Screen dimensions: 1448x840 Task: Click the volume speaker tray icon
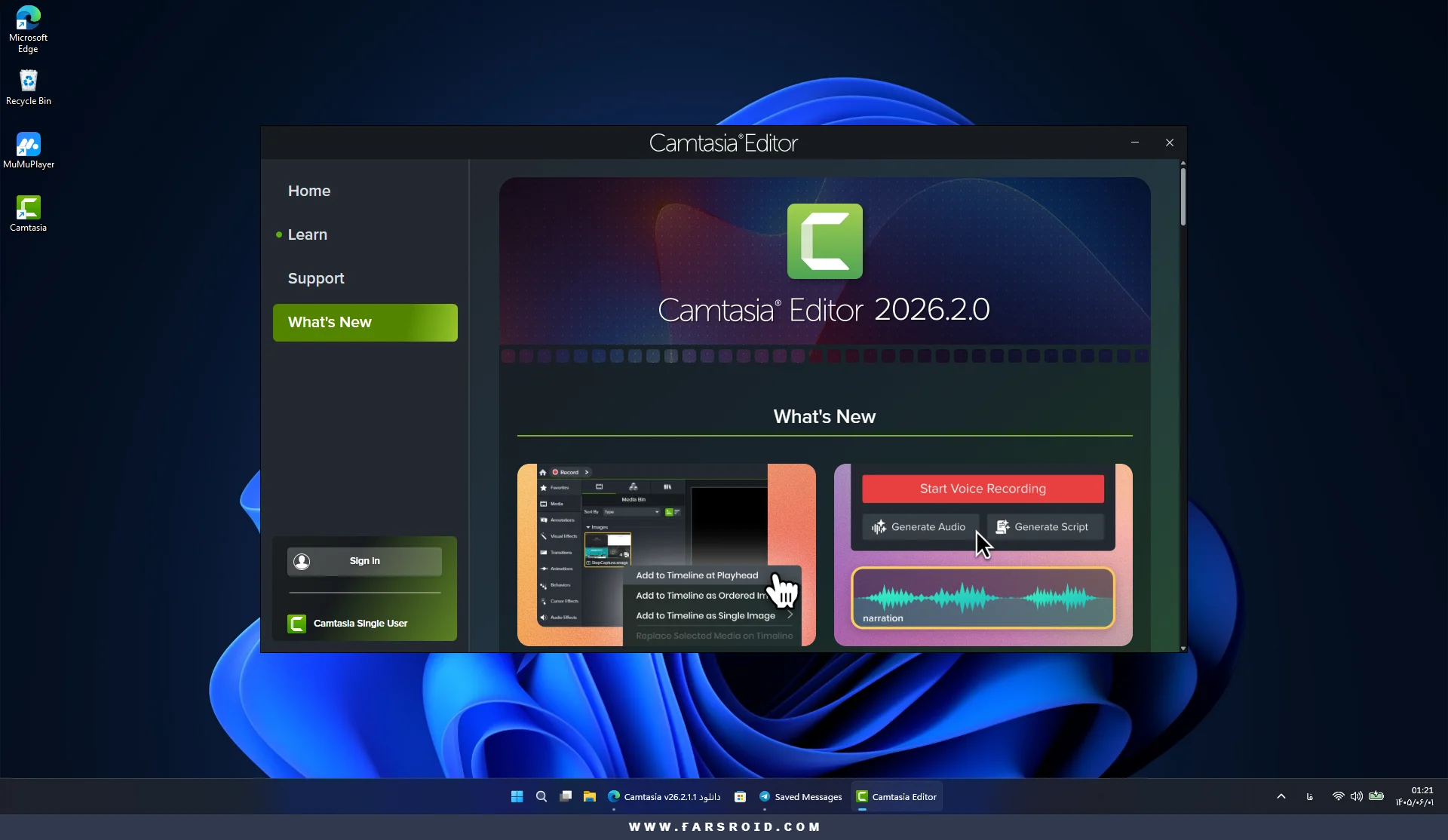(x=1357, y=796)
